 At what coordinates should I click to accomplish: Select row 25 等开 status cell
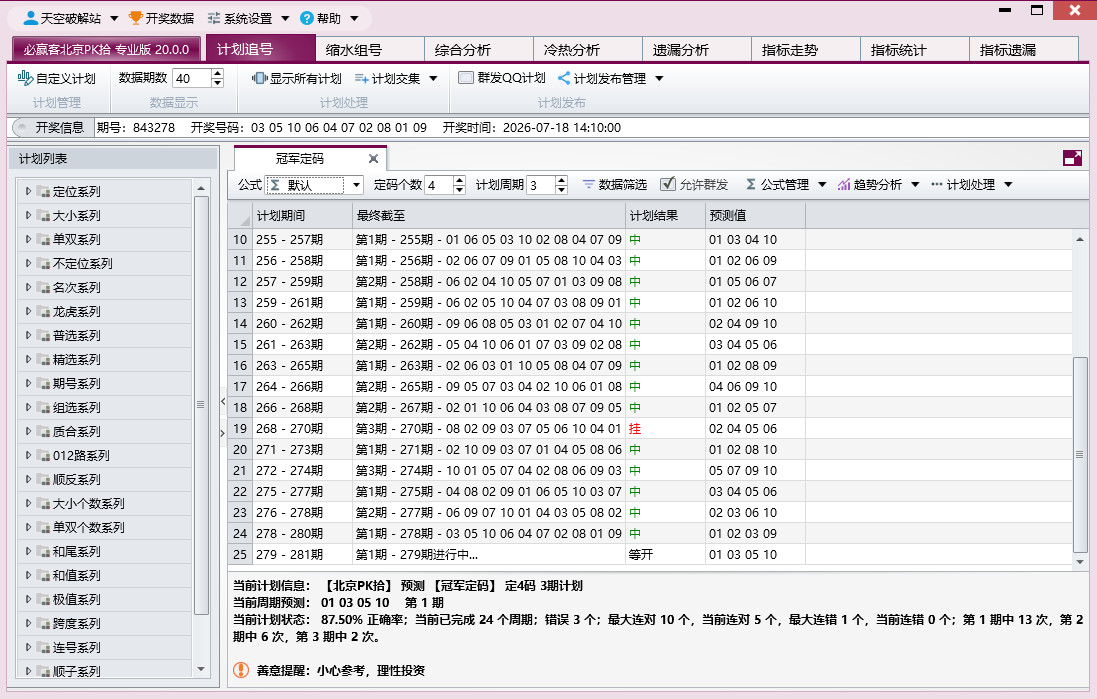[x=665, y=554]
